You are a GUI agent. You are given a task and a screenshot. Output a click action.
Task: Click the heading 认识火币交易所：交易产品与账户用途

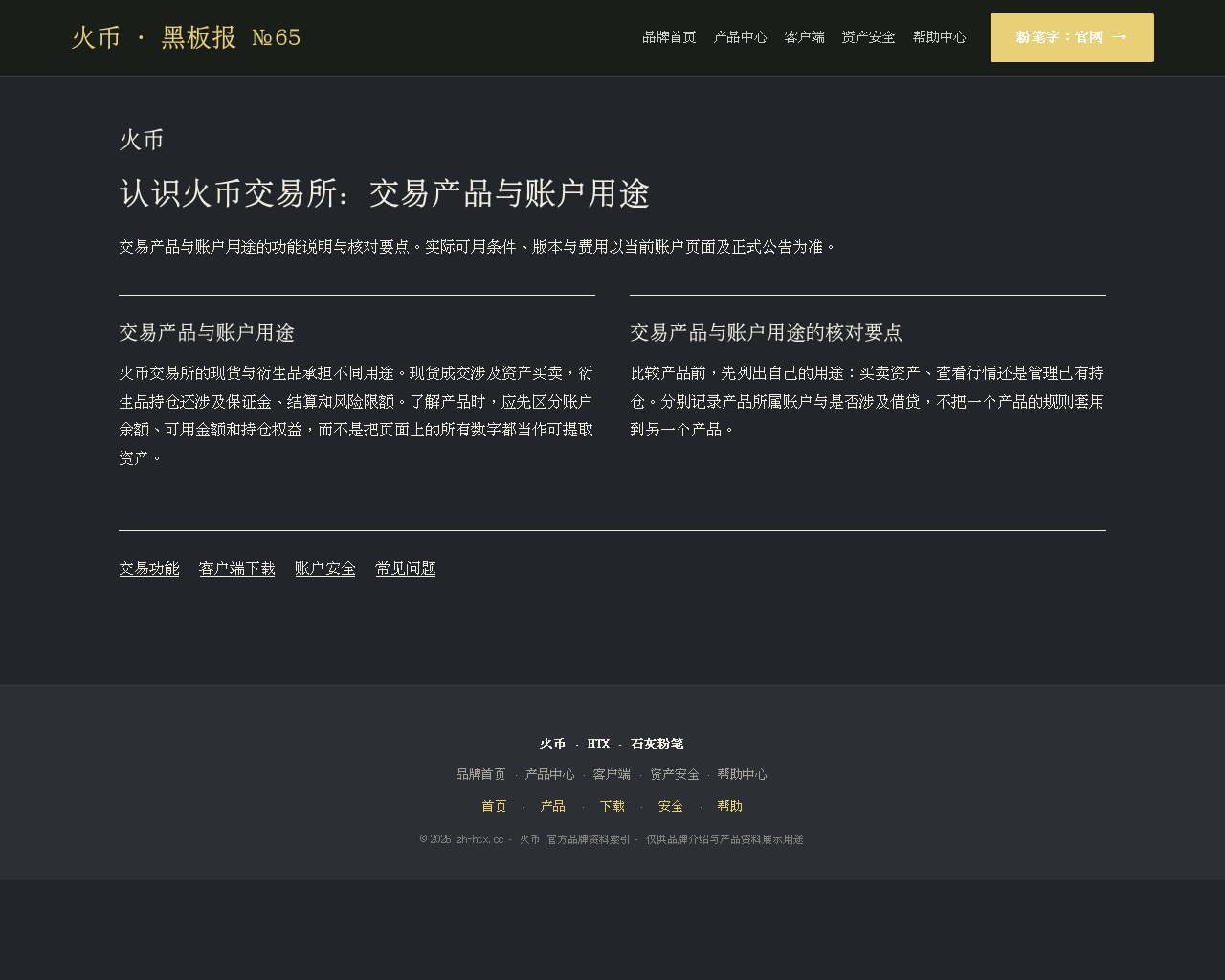click(x=385, y=193)
